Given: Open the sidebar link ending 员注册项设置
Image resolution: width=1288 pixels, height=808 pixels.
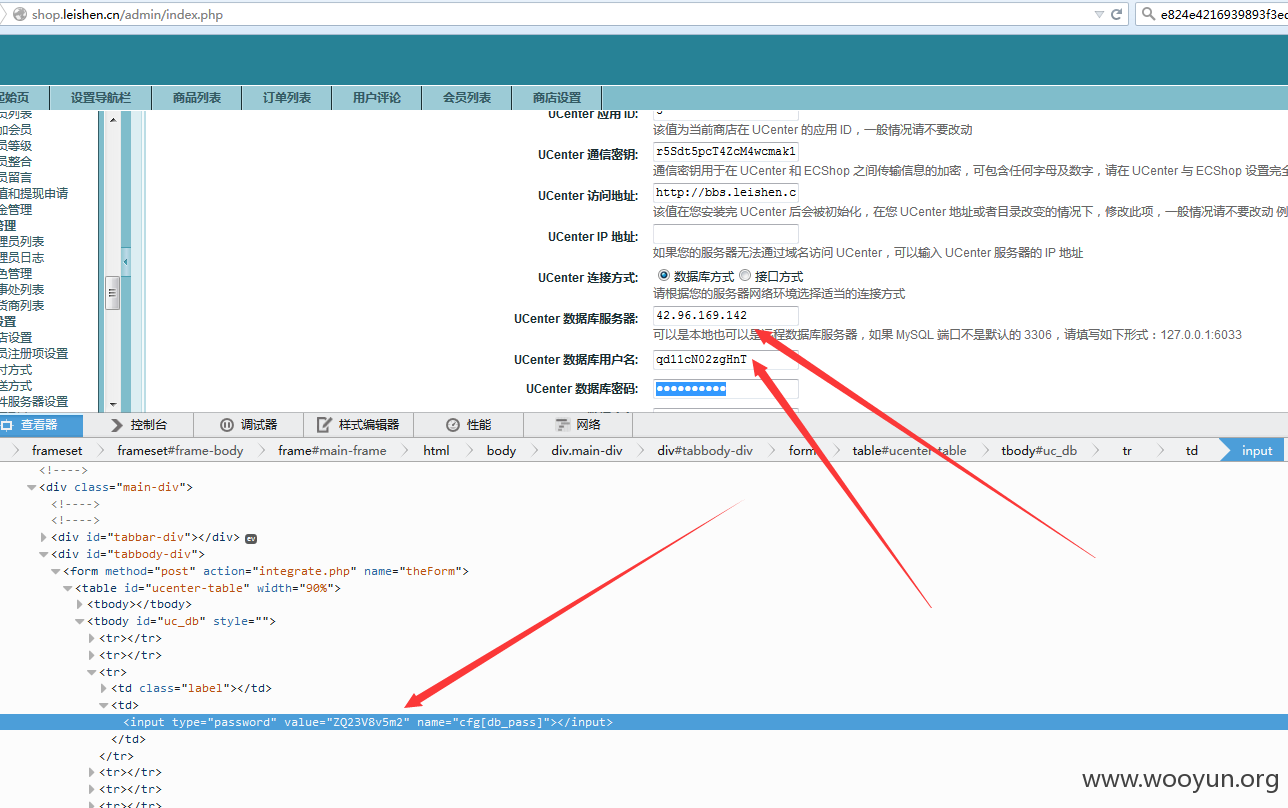Looking at the screenshot, I should tap(34, 353).
